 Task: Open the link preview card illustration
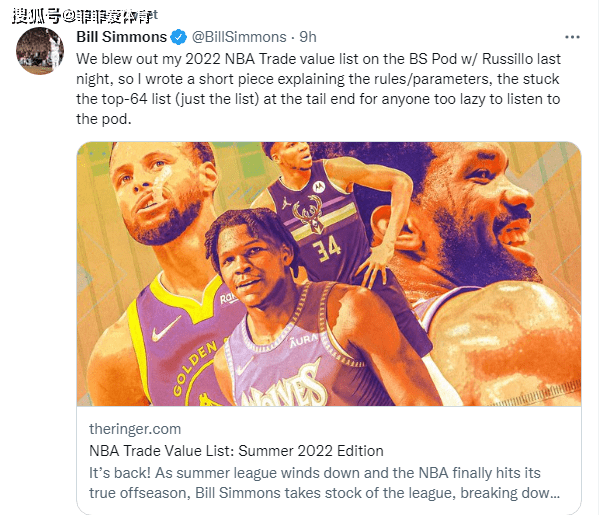pyautogui.click(x=329, y=274)
